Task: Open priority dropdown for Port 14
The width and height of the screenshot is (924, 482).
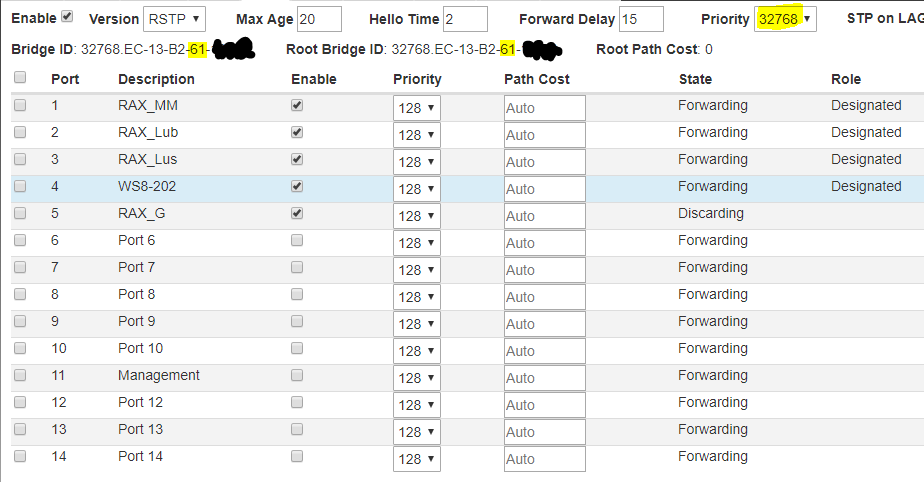Action: tap(416, 459)
